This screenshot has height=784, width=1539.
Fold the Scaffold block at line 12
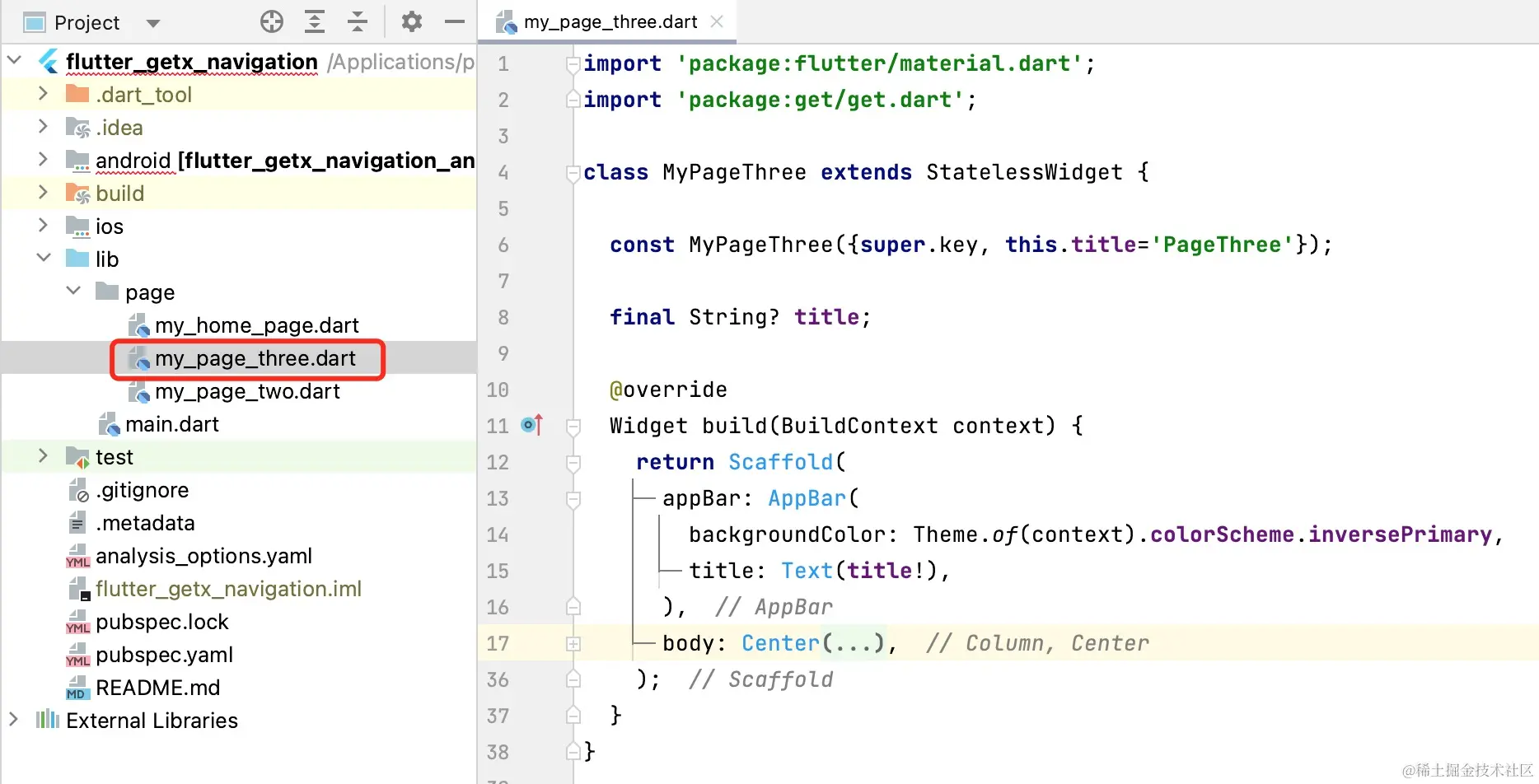[573, 463]
